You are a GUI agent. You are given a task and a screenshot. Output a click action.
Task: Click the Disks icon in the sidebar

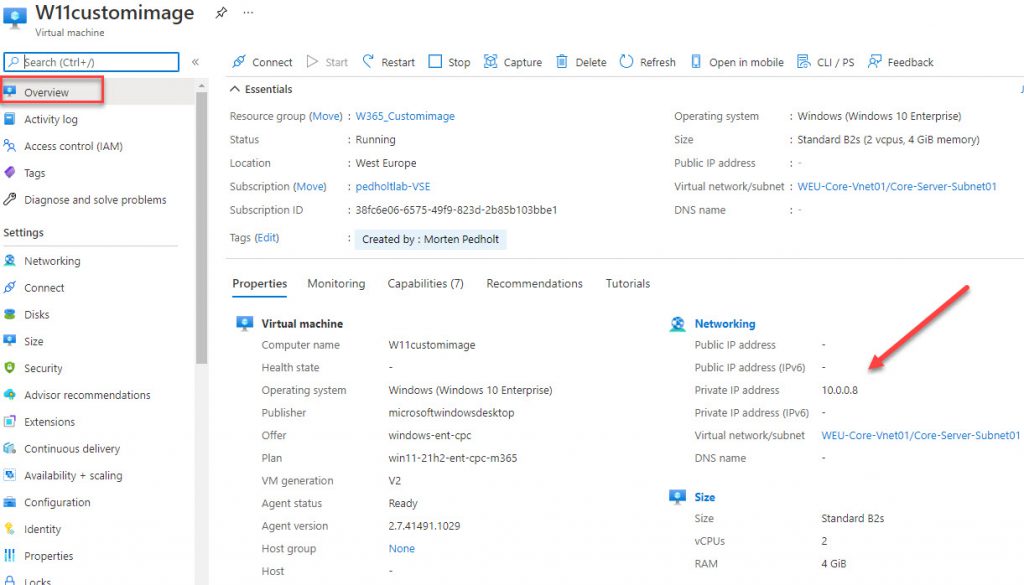point(10,314)
